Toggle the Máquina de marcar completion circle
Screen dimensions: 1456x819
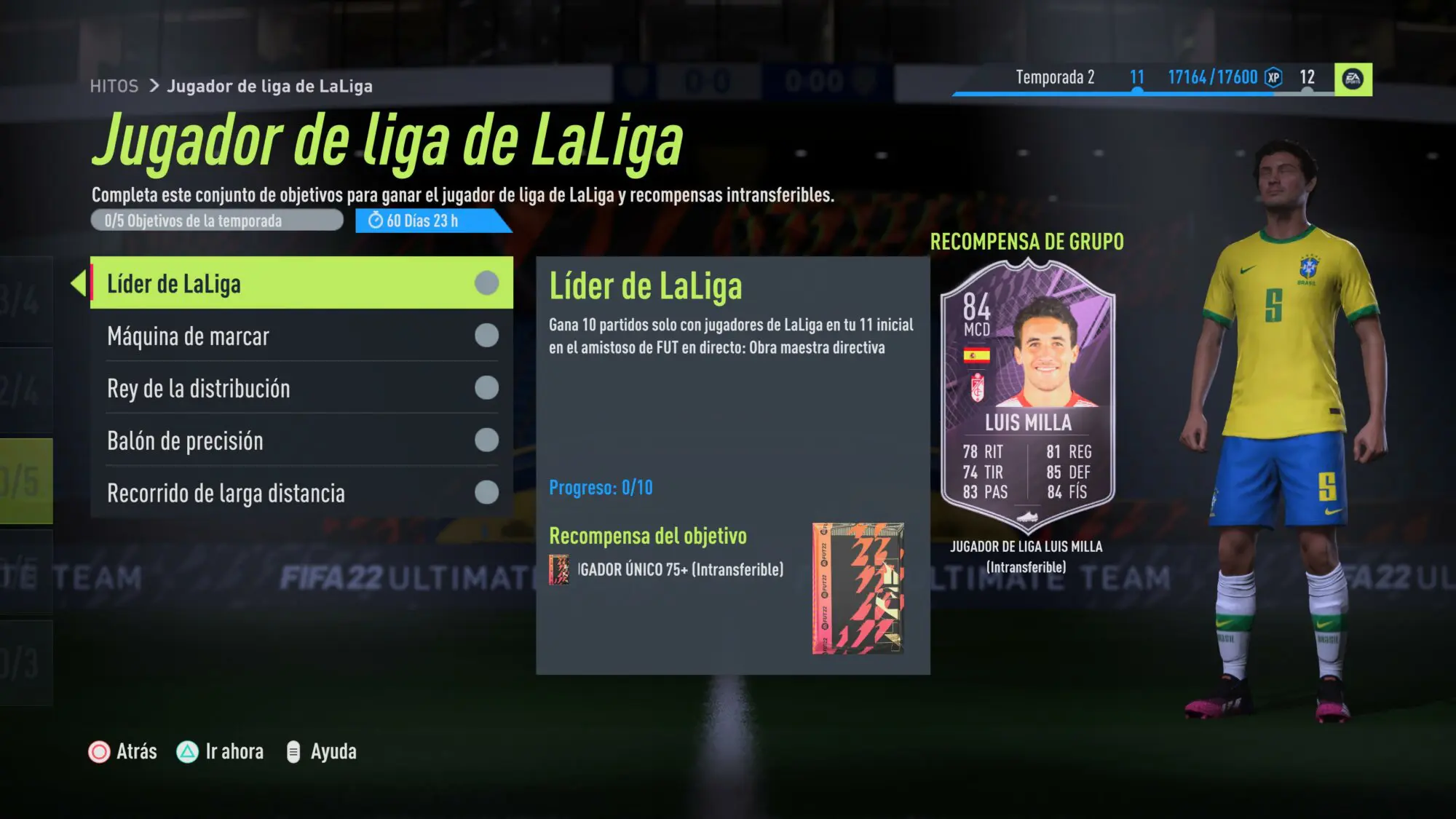[x=486, y=336]
